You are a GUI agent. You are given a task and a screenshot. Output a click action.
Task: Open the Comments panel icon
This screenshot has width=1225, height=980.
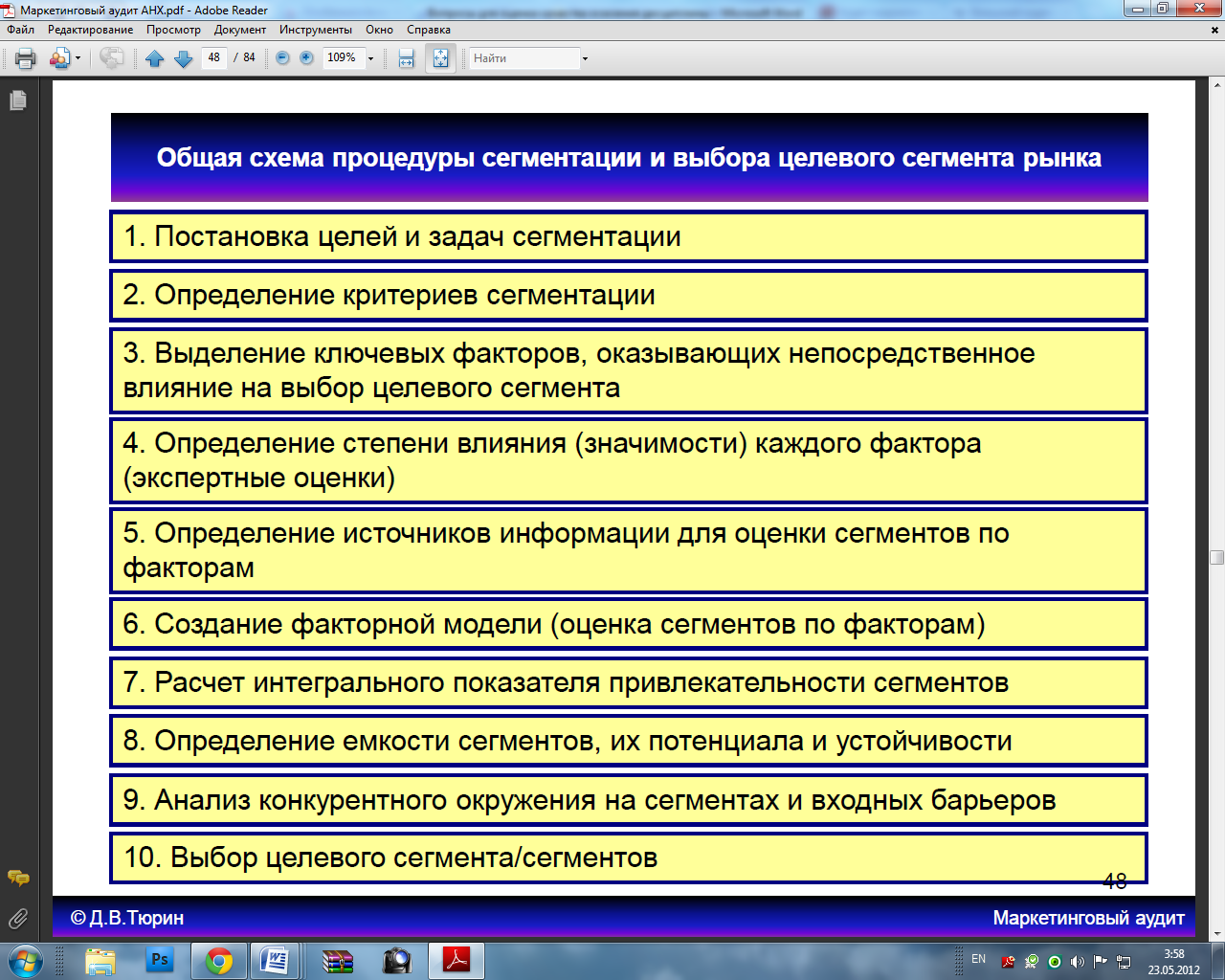[x=17, y=879]
